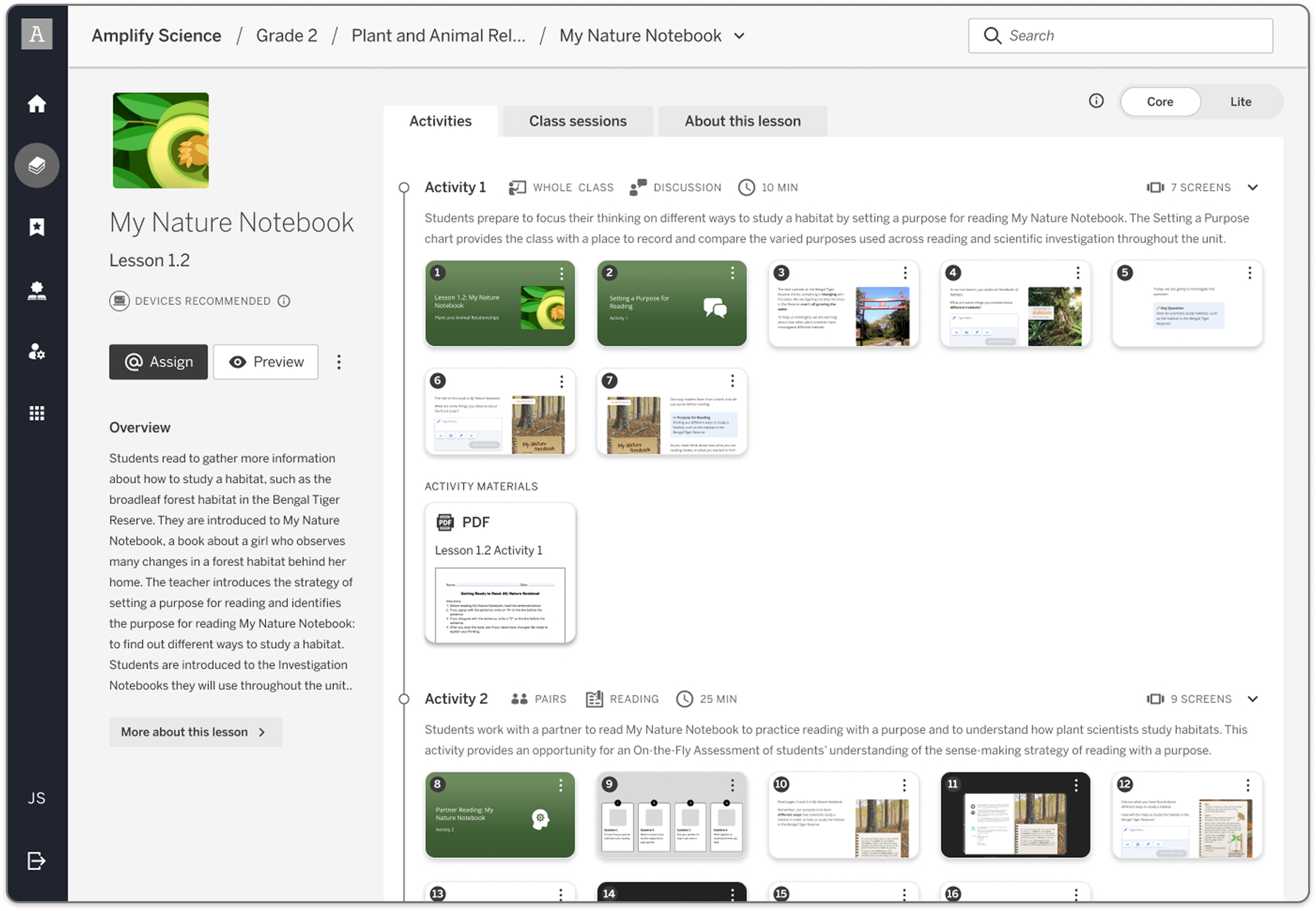Open options menu on screen card 11
The height and width of the screenshot is (911, 1316).
pos(1076,785)
